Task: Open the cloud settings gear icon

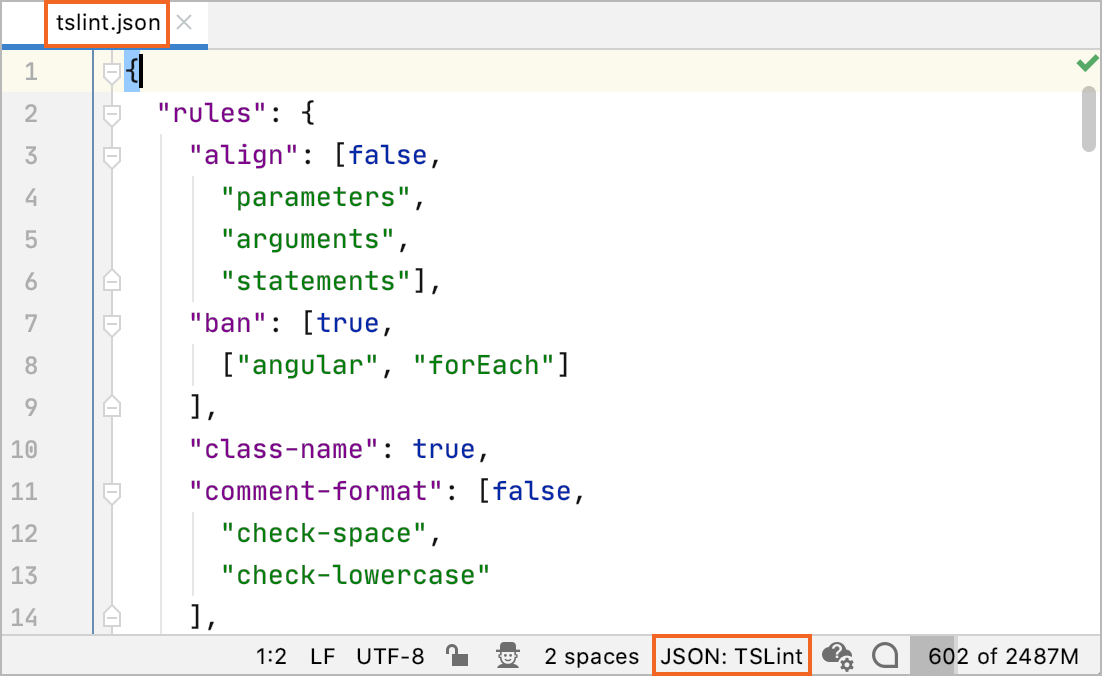Action: (838, 656)
